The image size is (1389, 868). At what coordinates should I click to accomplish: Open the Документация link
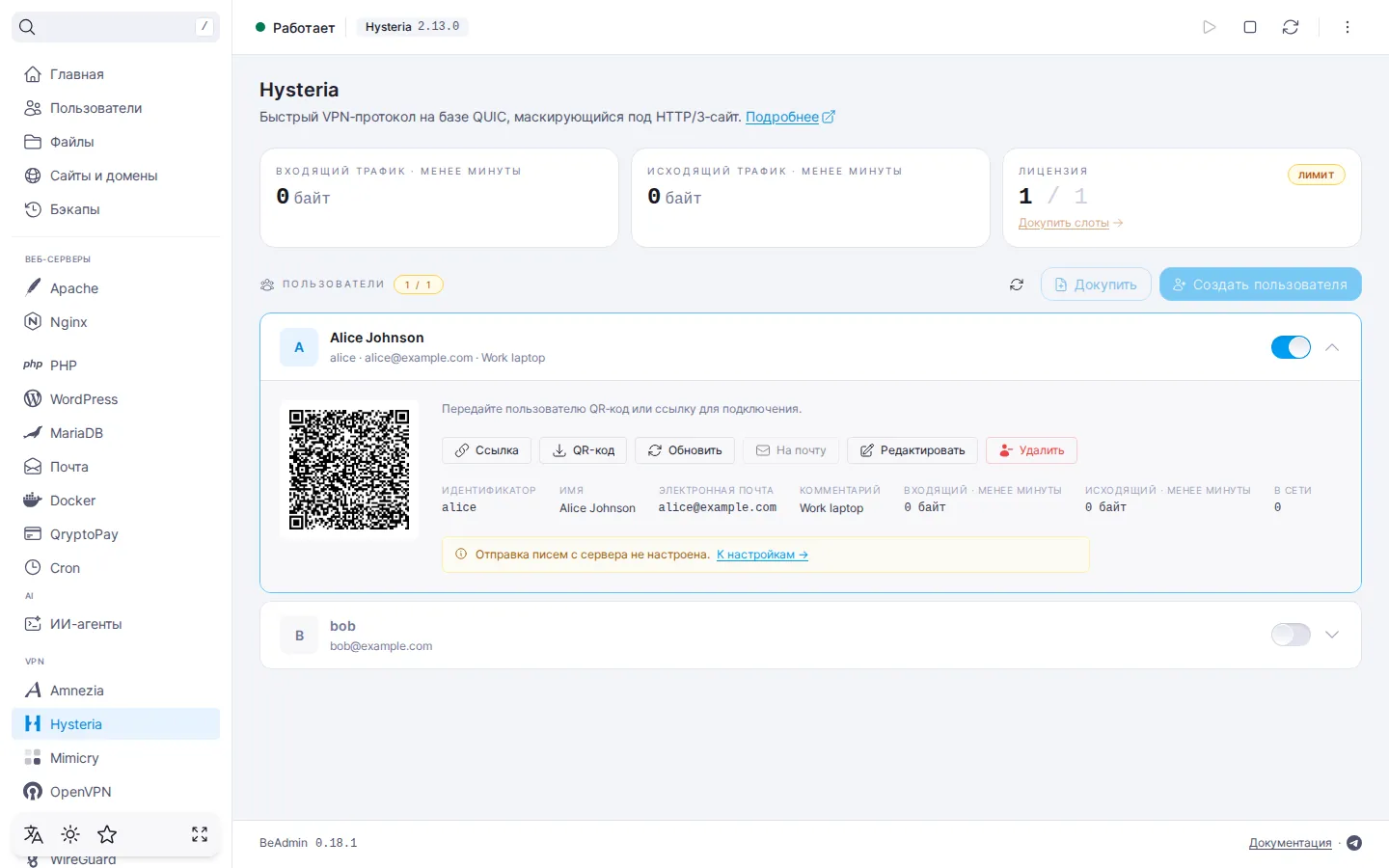(x=1290, y=843)
